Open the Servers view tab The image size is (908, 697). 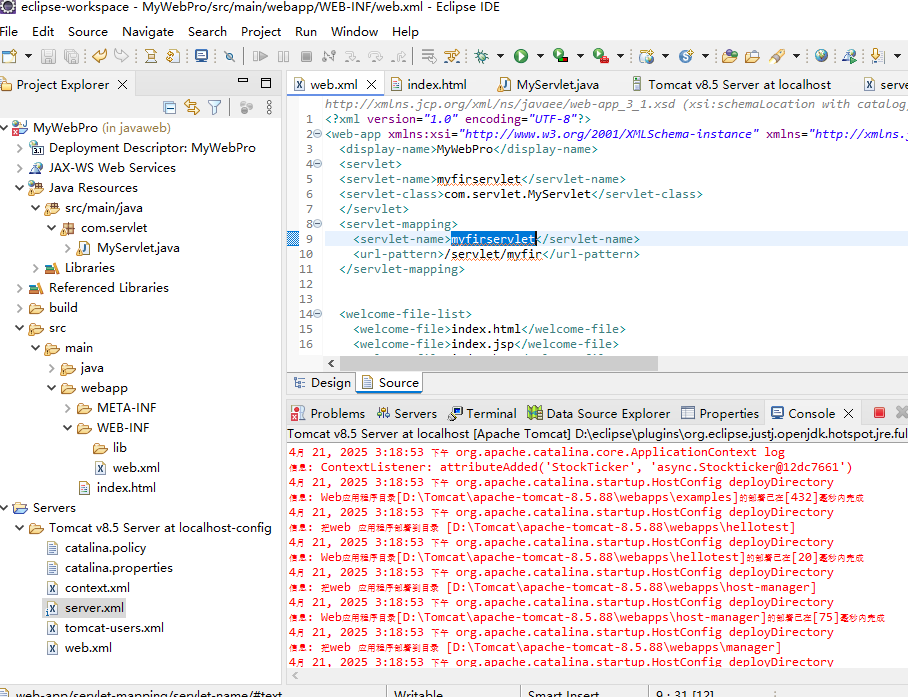414,413
